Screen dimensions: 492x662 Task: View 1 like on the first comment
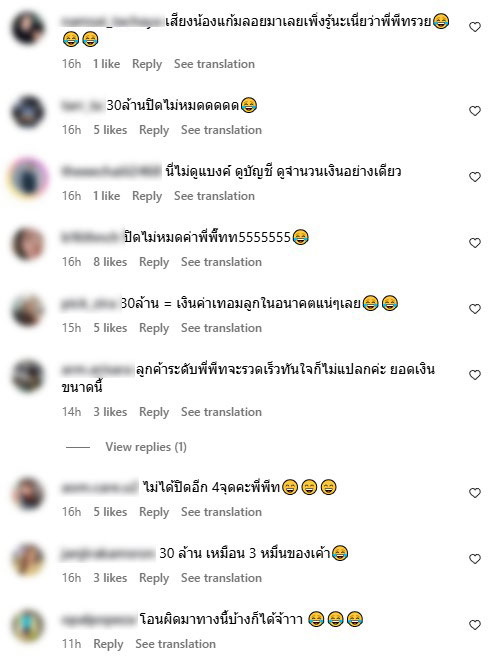[106, 64]
